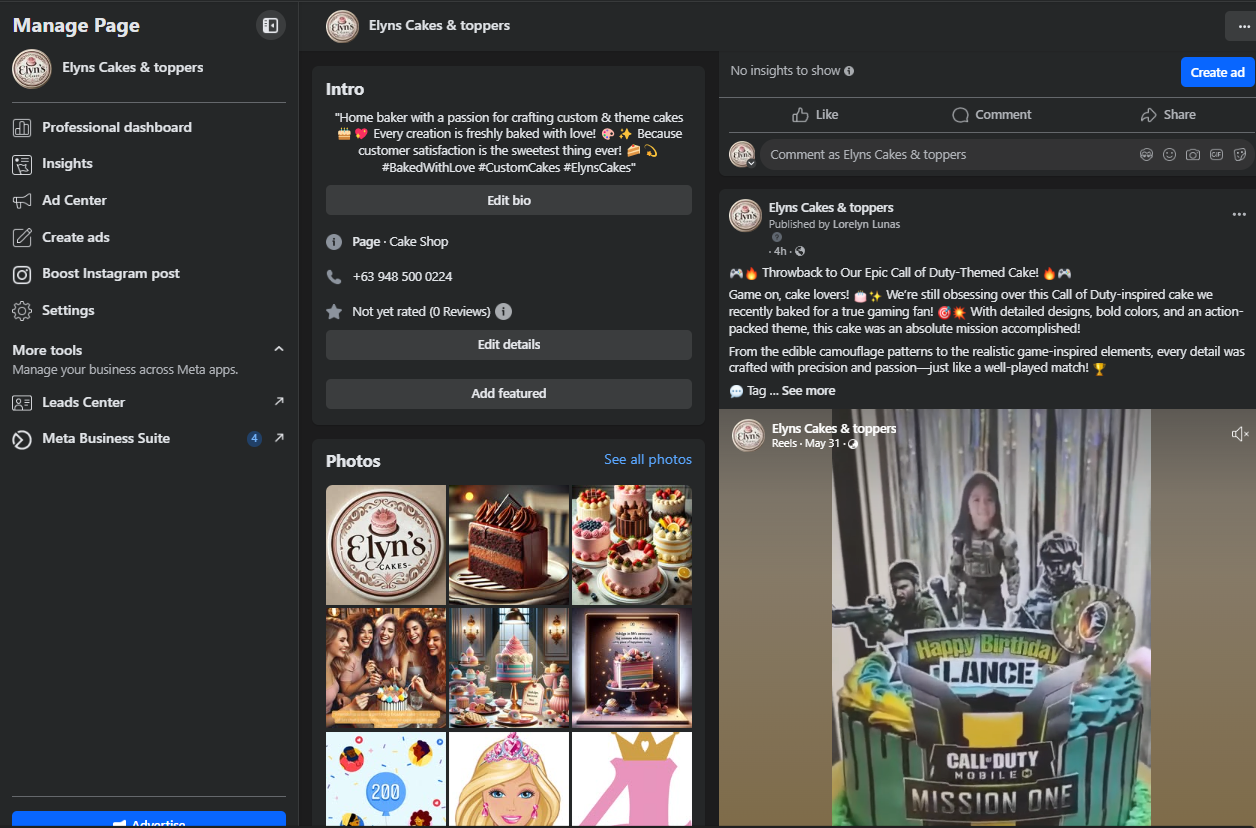Open women laughing with cake photo
This screenshot has height=828, width=1256.
pos(386,668)
